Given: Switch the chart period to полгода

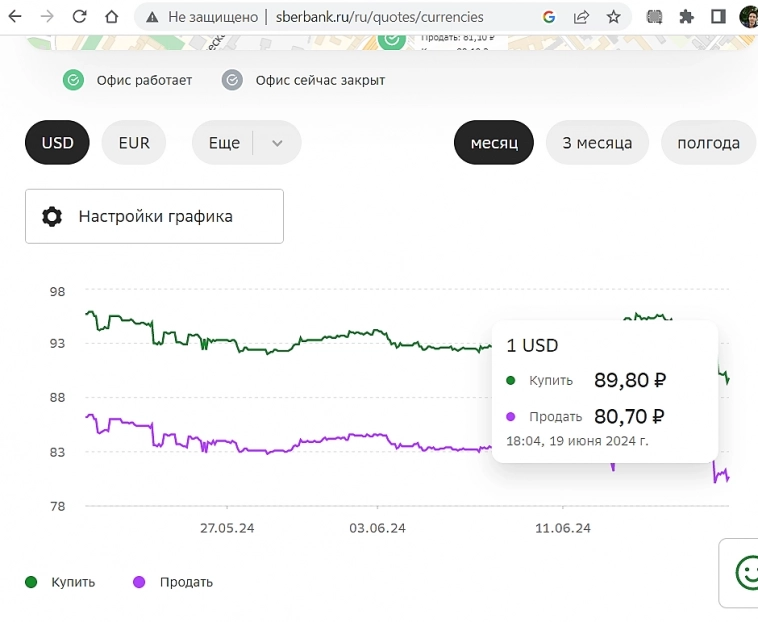Looking at the screenshot, I should pos(708,143).
